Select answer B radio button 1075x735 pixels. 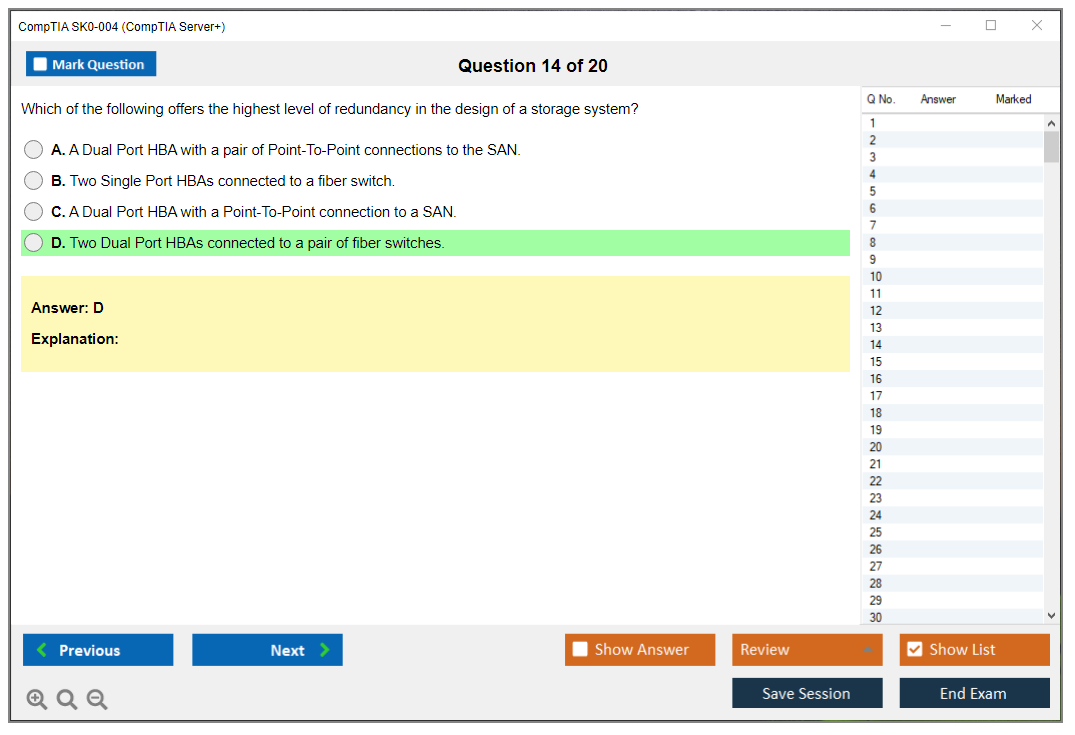click(34, 181)
